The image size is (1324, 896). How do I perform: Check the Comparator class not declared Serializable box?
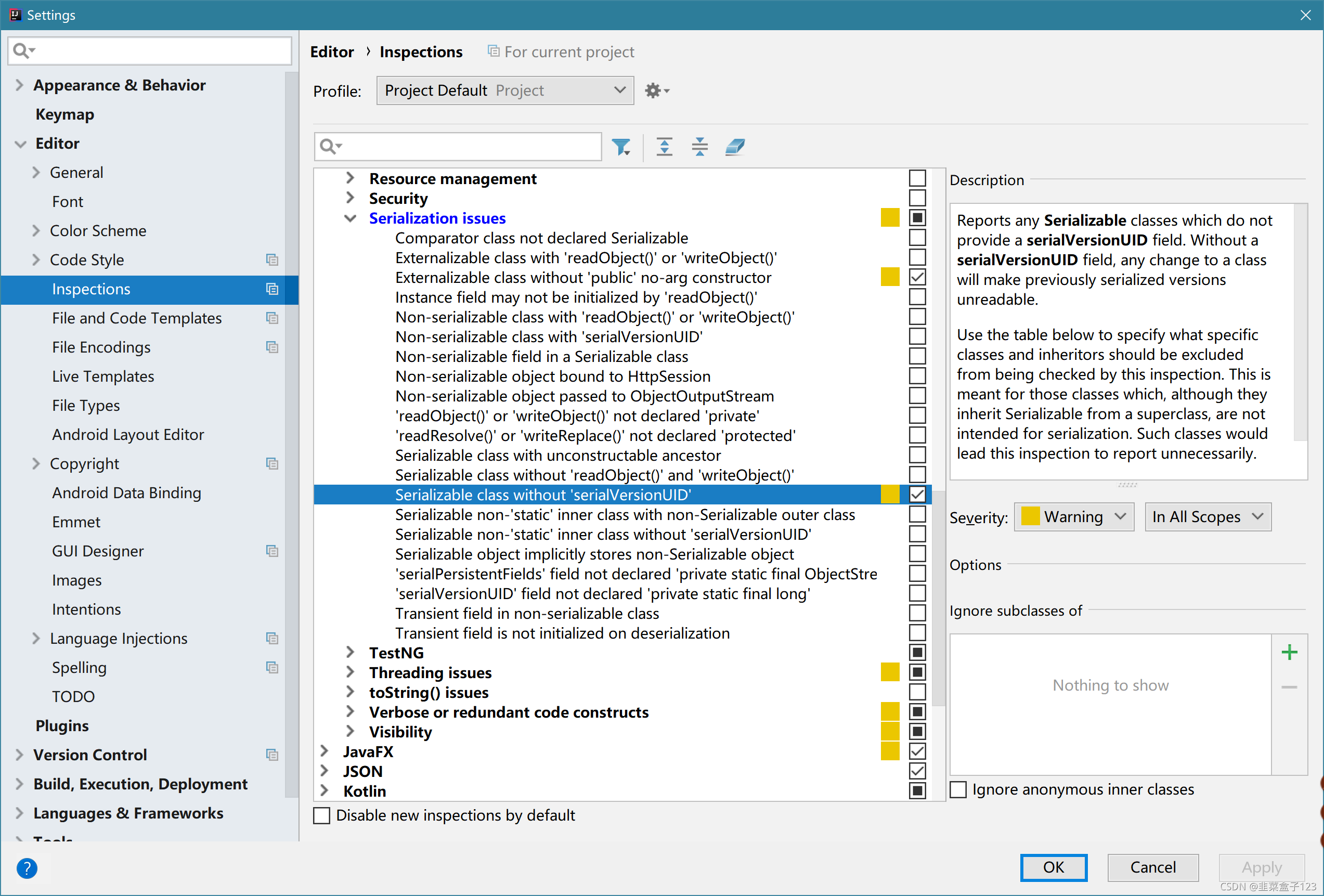click(x=917, y=238)
